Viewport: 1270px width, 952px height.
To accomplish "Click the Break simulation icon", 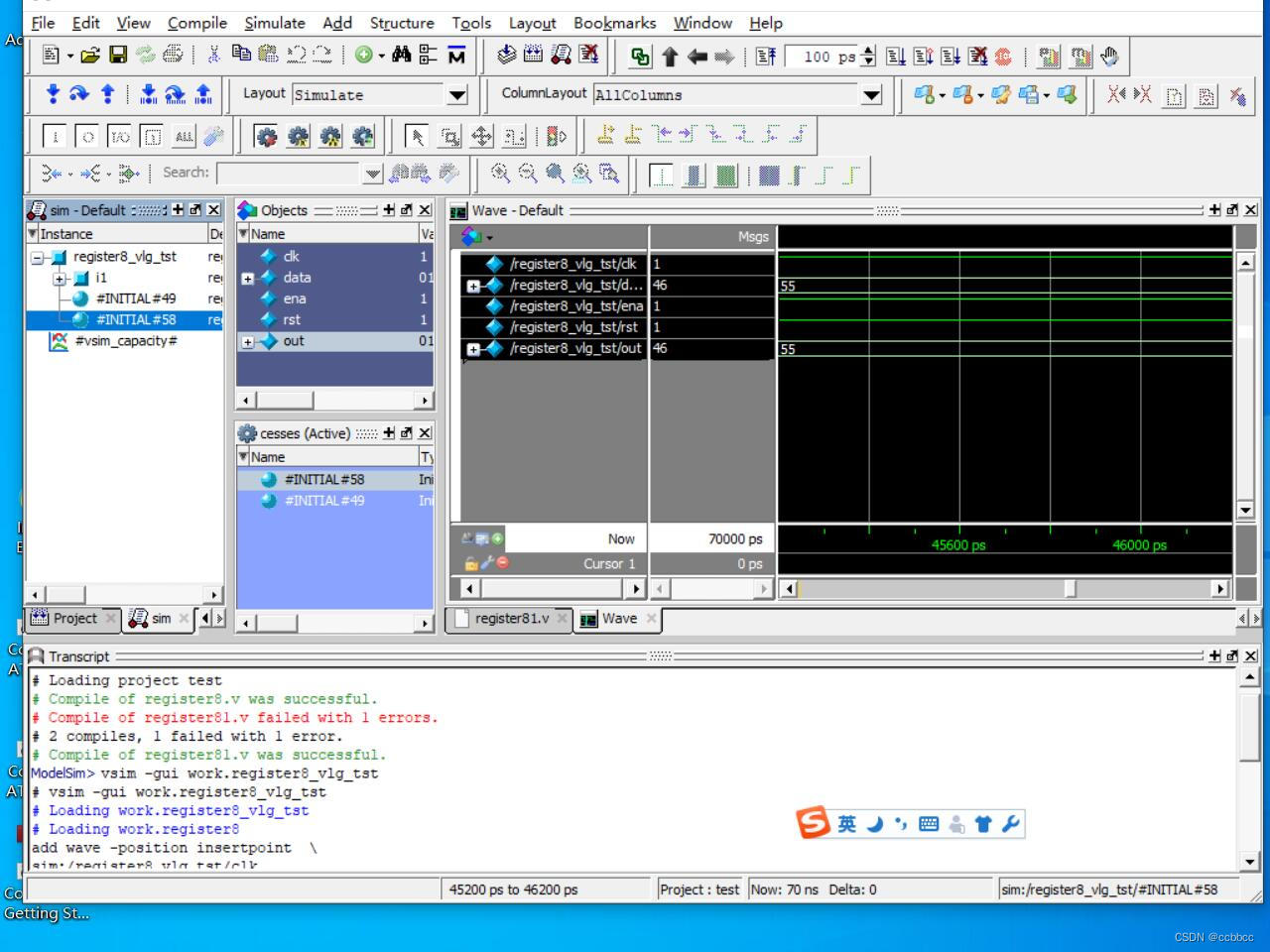I will pos(588,56).
